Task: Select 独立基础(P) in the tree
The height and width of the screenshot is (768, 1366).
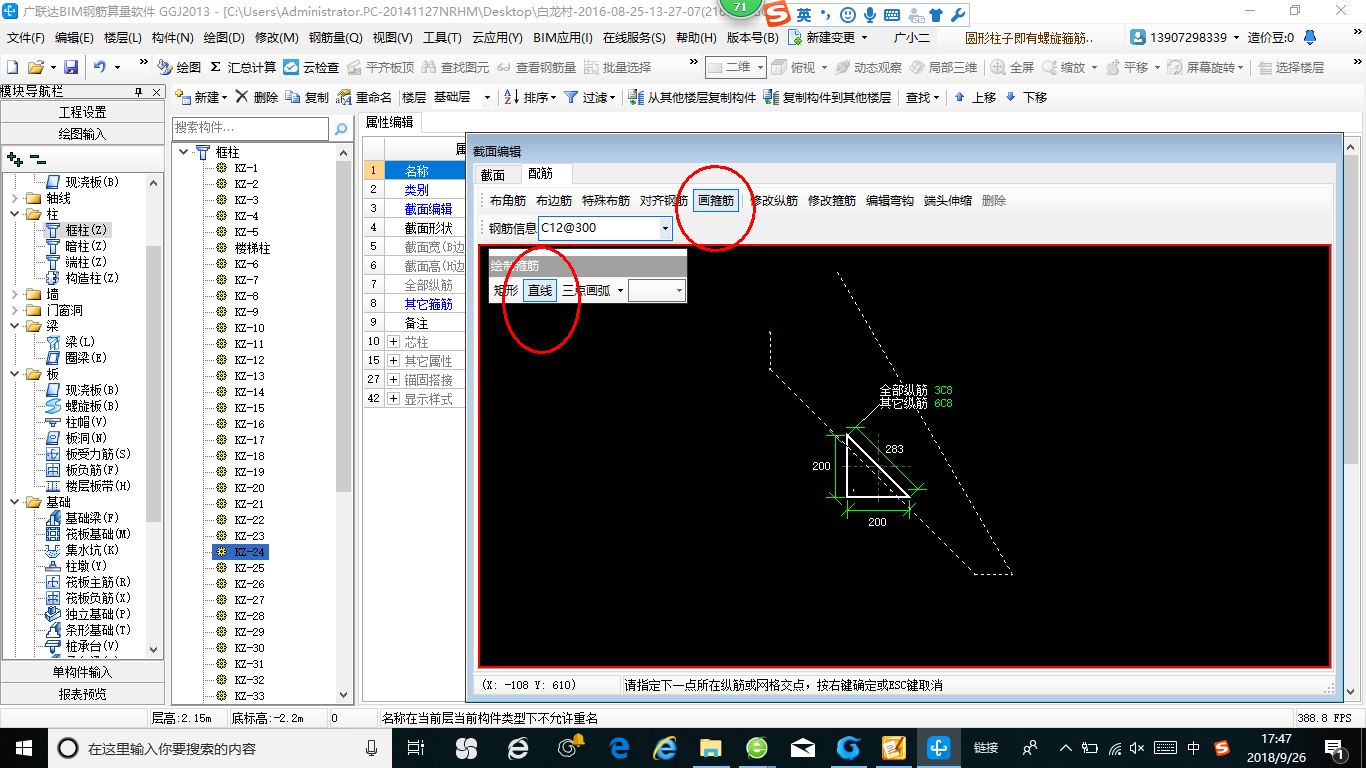Action: point(90,614)
